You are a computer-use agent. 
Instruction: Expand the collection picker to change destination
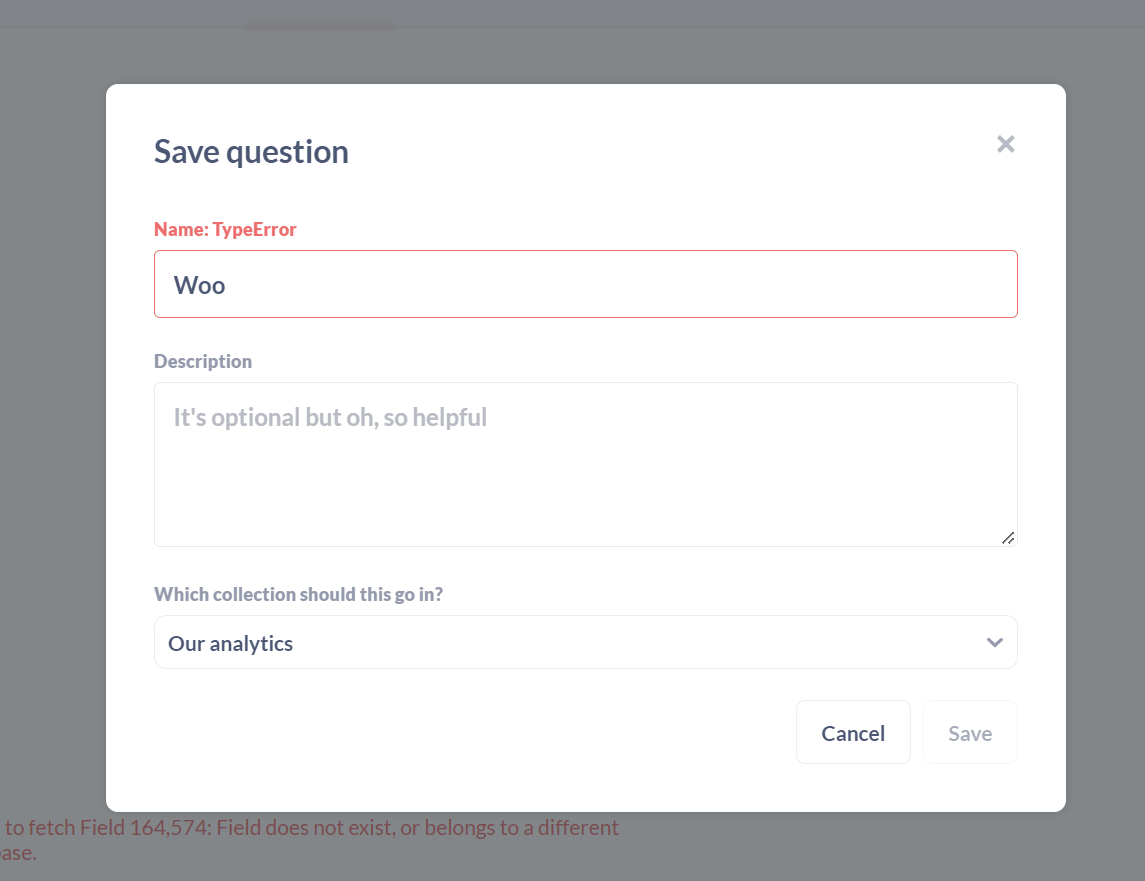click(x=585, y=642)
